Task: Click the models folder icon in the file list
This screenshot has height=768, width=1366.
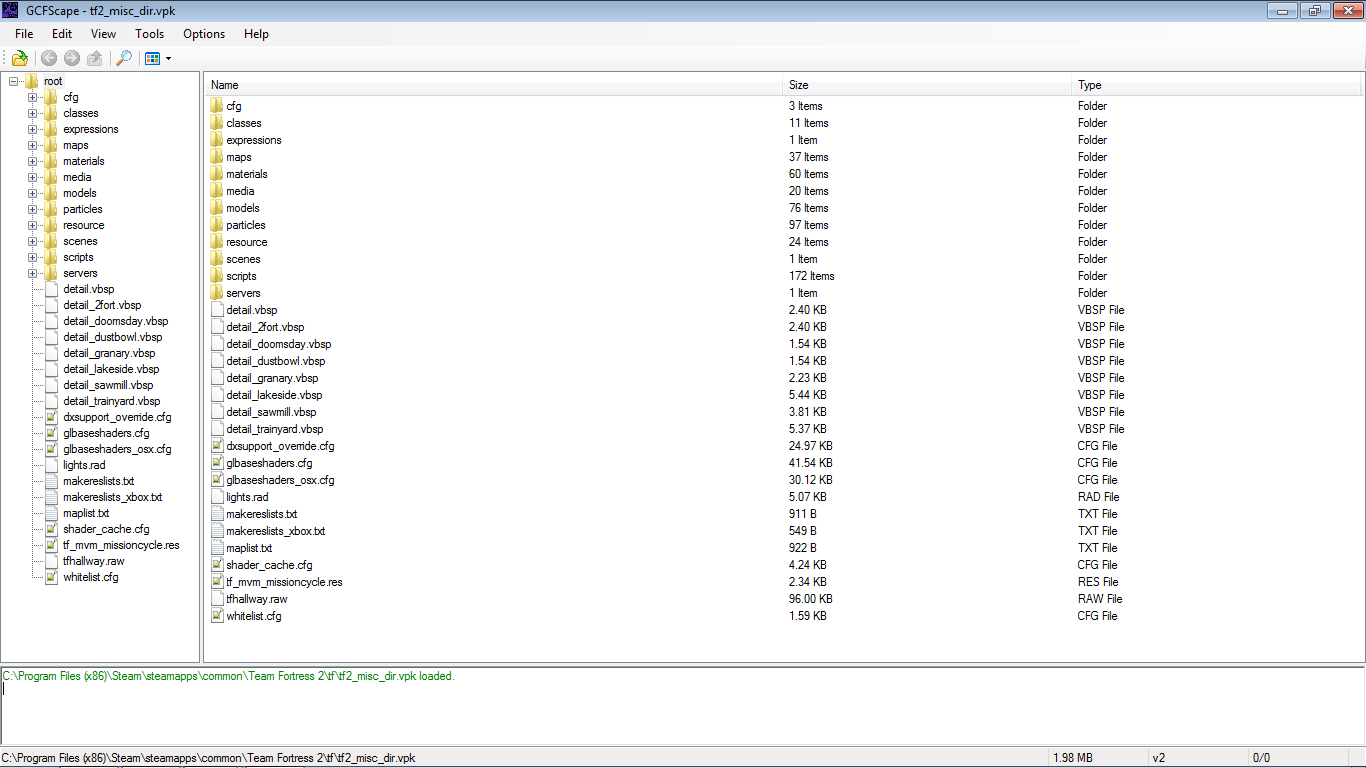Action: click(218, 208)
